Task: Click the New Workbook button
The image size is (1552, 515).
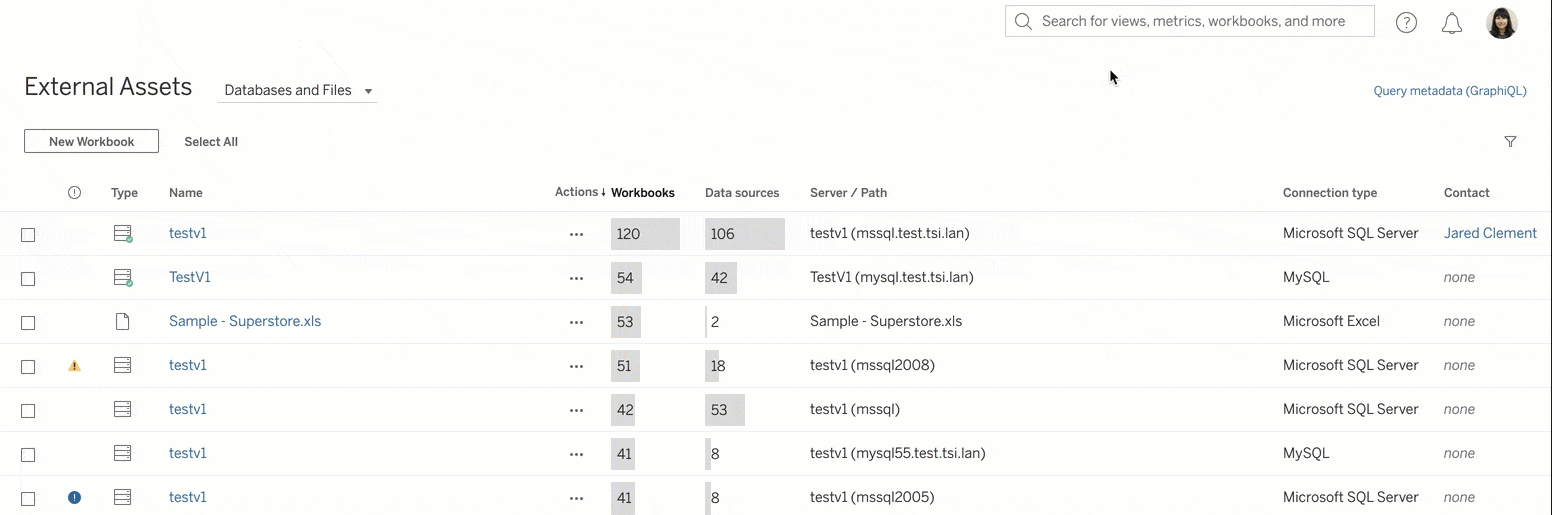Action: [91, 142]
